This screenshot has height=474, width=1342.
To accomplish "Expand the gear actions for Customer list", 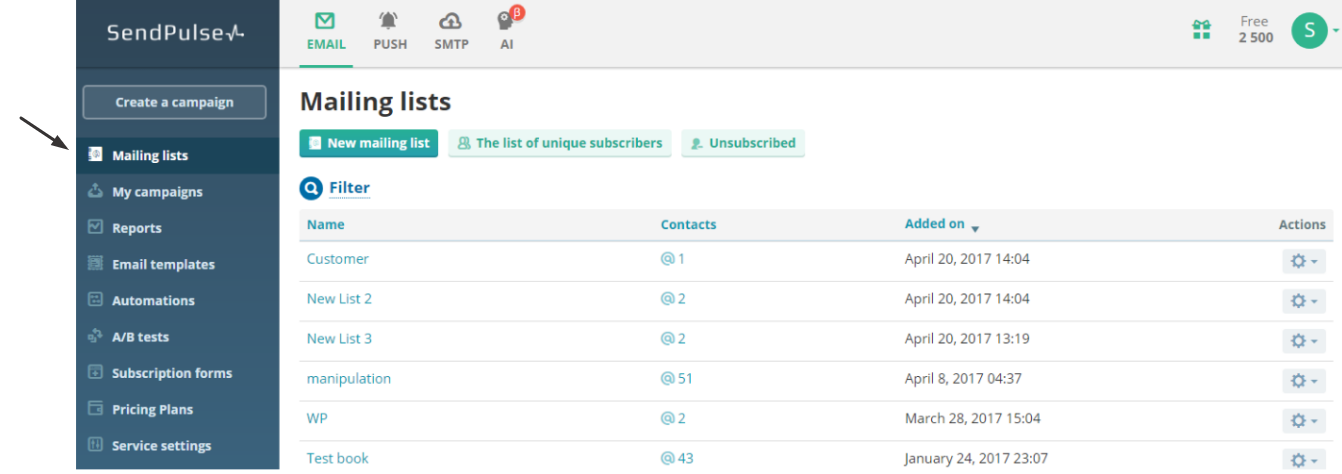I will point(1303,261).
